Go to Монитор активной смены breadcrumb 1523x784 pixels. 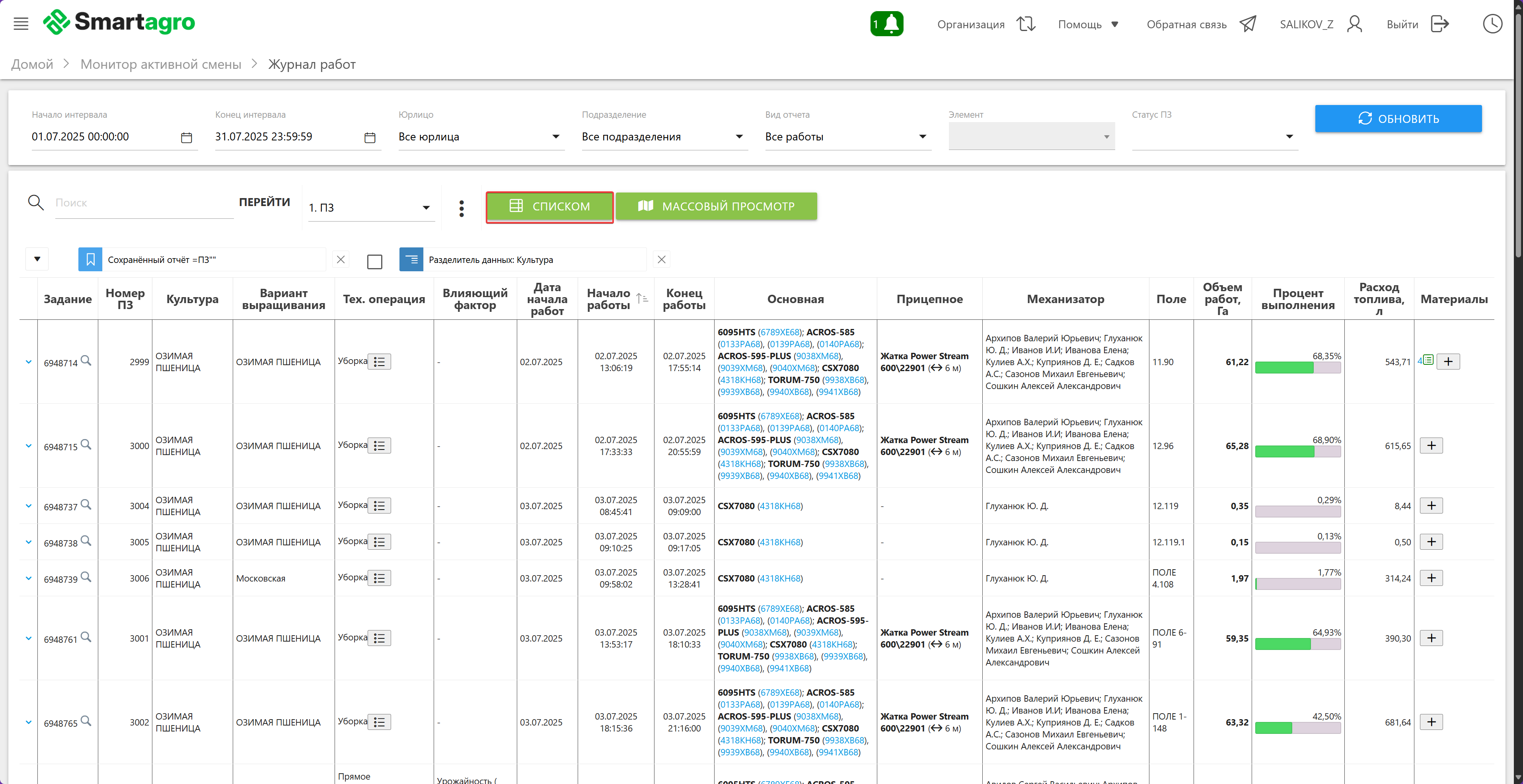tap(161, 64)
